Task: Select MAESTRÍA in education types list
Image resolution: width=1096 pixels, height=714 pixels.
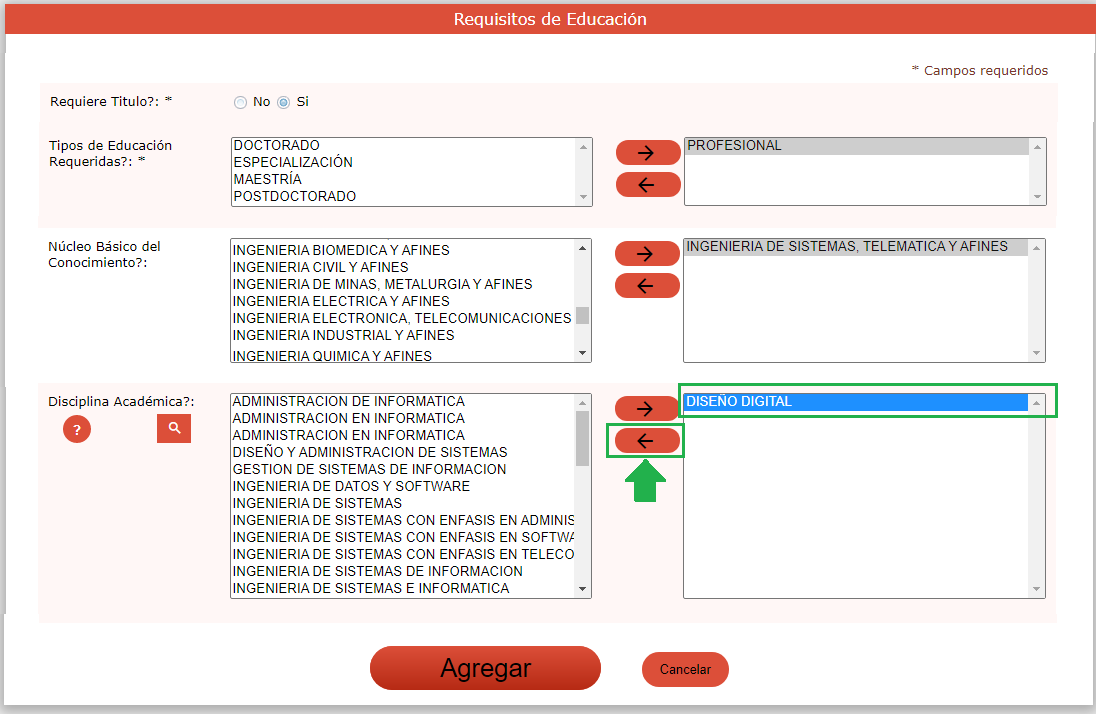Action: coord(267,179)
